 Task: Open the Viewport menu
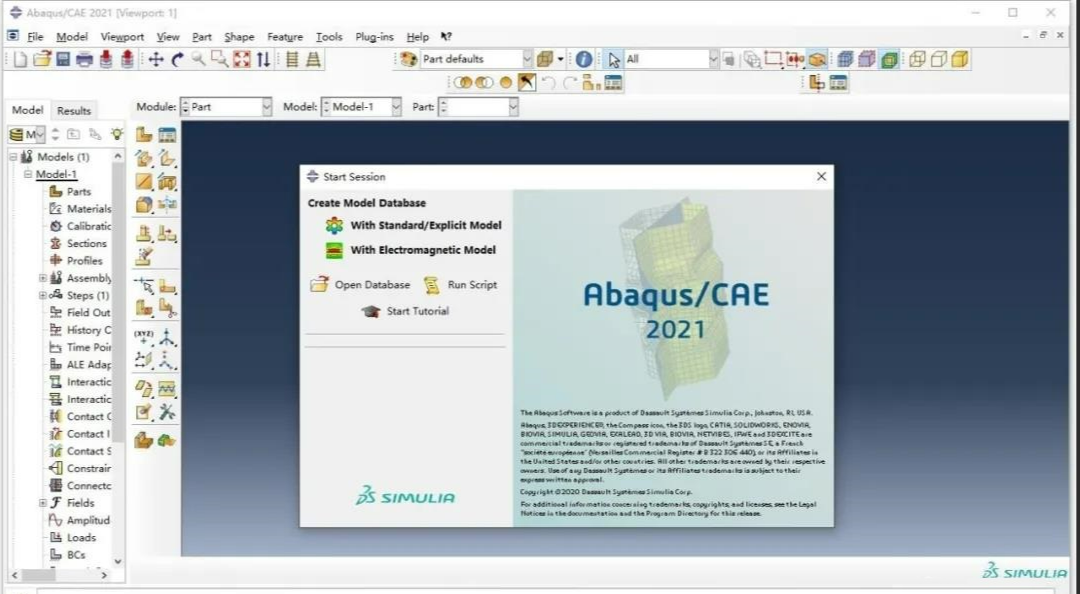122,37
